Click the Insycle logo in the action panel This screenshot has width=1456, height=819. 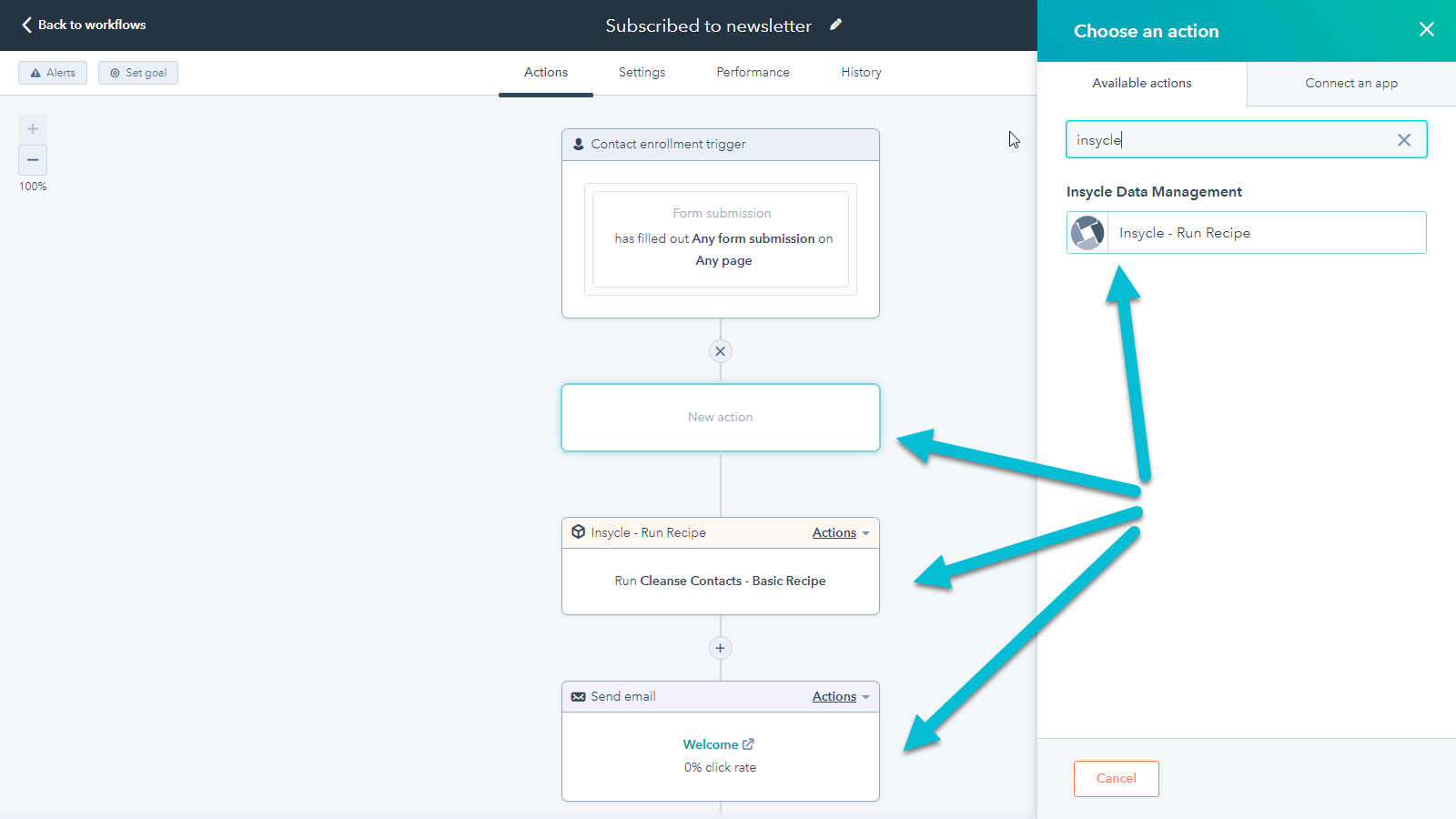click(x=1088, y=232)
